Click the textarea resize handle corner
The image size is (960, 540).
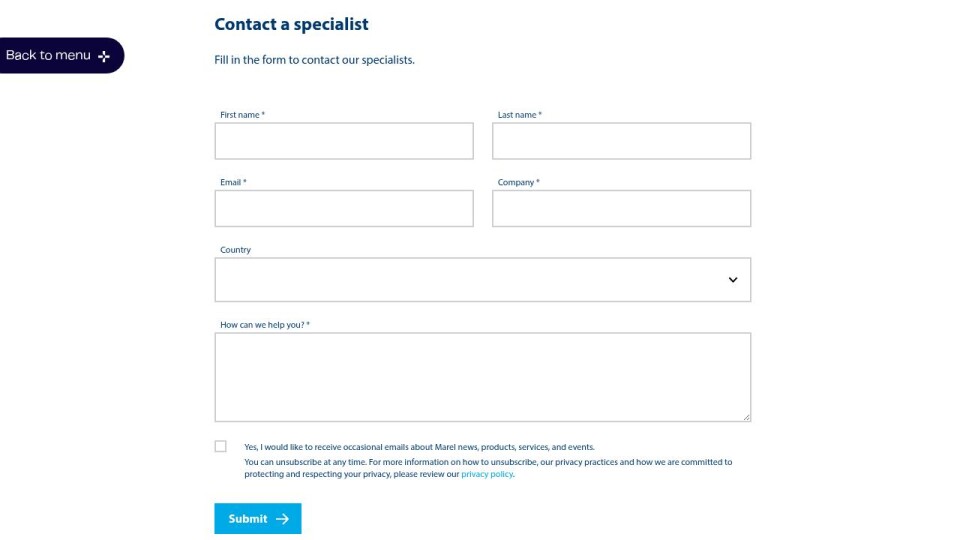point(746,417)
